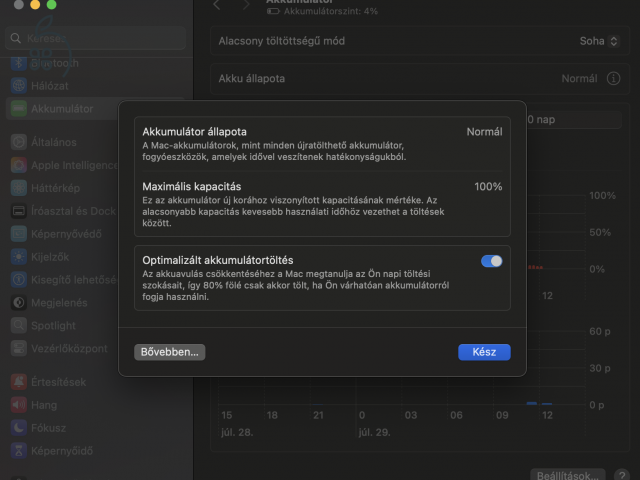
Task: Select the Megjelenés icon
Action: [19, 302]
